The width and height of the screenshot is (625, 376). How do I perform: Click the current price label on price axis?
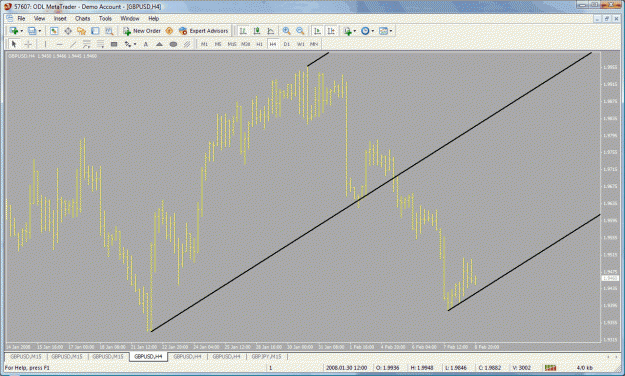pyautogui.click(x=610, y=278)
